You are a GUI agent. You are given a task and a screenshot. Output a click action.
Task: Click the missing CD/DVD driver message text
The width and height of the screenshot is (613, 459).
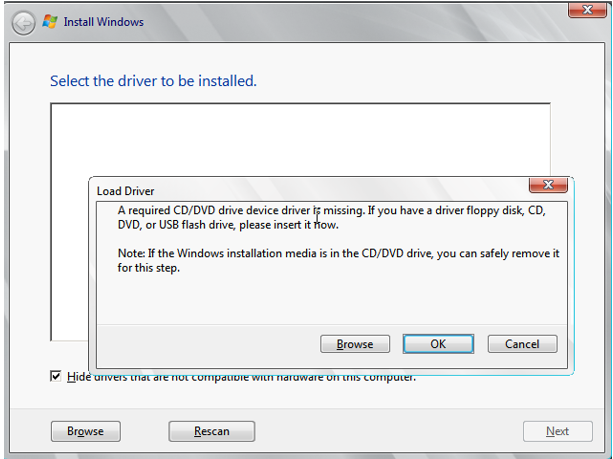click(330, 218)
